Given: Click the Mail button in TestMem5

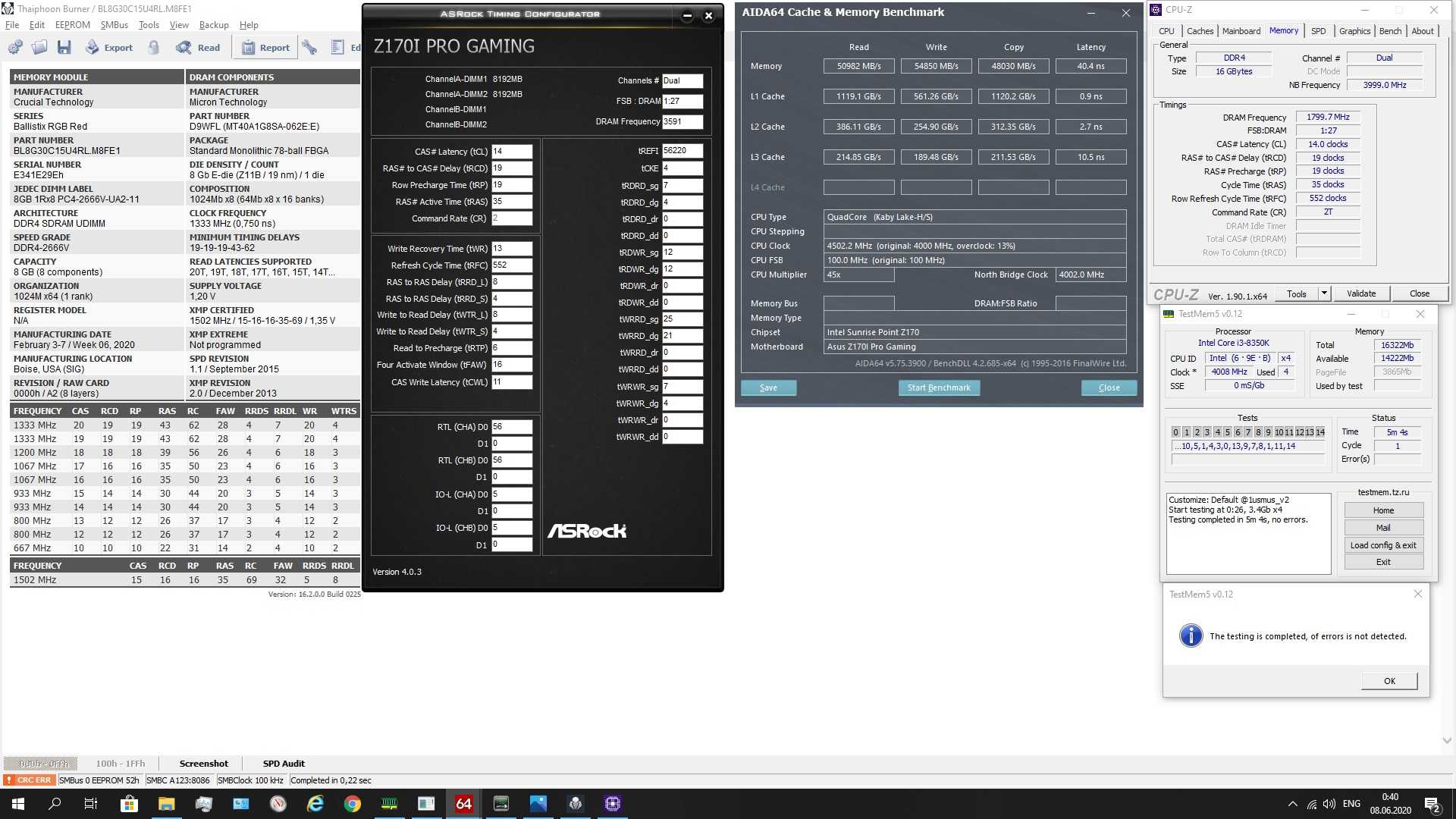Looking at the screenshot, I should (x=1383, y=528).
